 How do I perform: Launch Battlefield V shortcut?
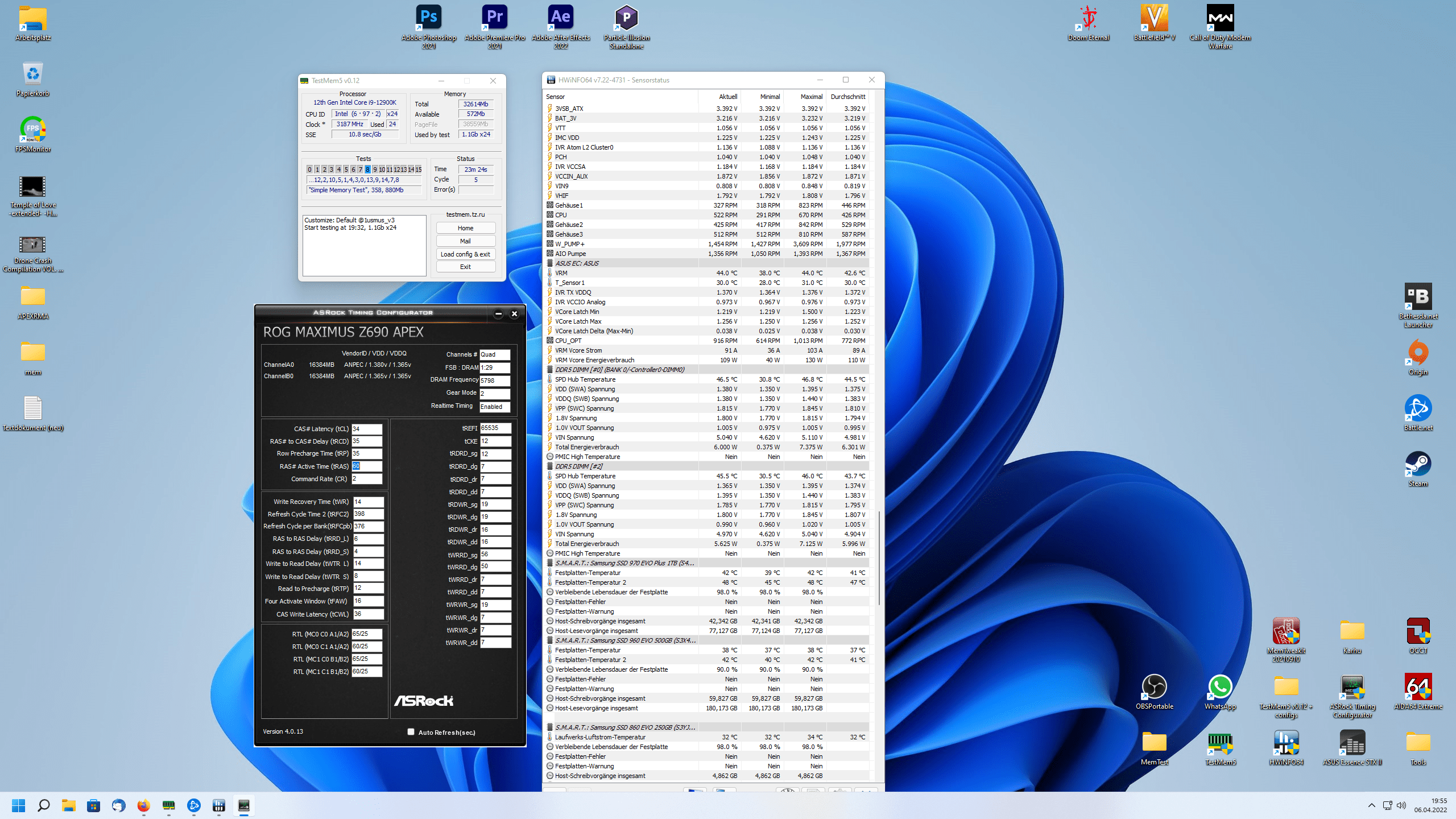pos(1155,24)
